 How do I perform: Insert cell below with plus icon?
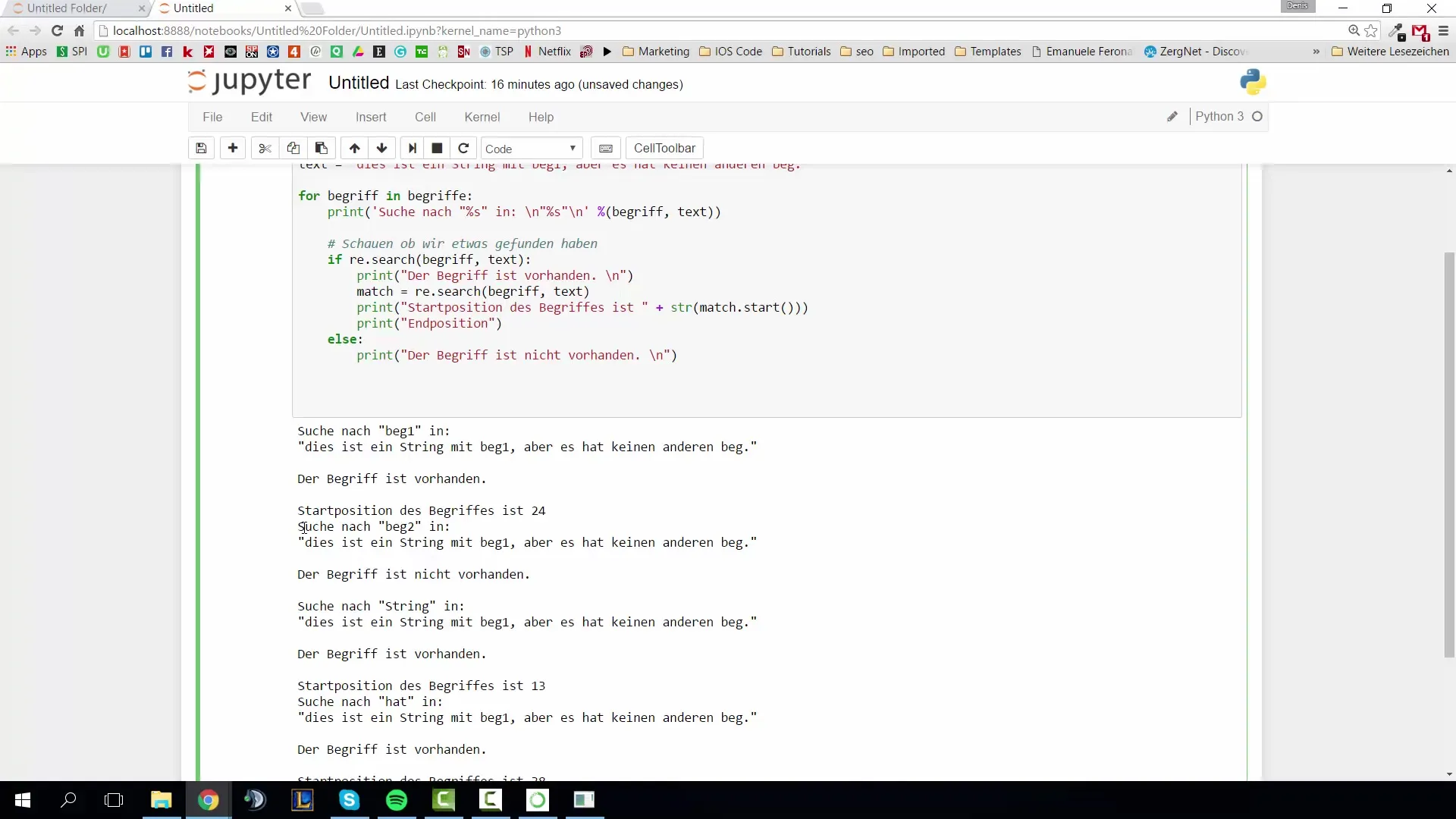233,149
